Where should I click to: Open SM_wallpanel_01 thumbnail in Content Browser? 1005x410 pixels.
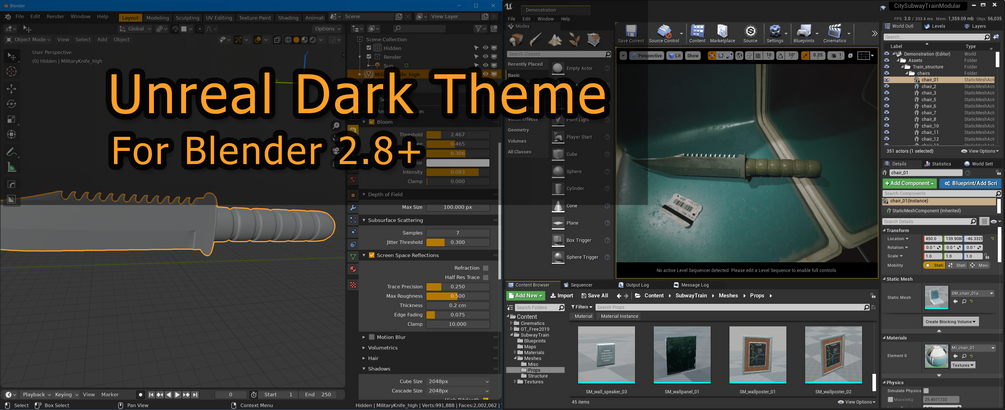[682, 354]
